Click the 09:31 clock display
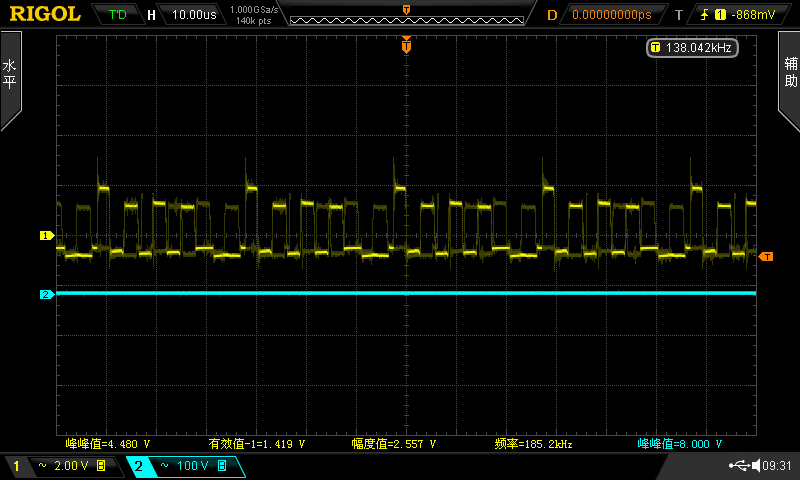Image resolution: width=800 pixels, height=480 pixels. point(777,465)
